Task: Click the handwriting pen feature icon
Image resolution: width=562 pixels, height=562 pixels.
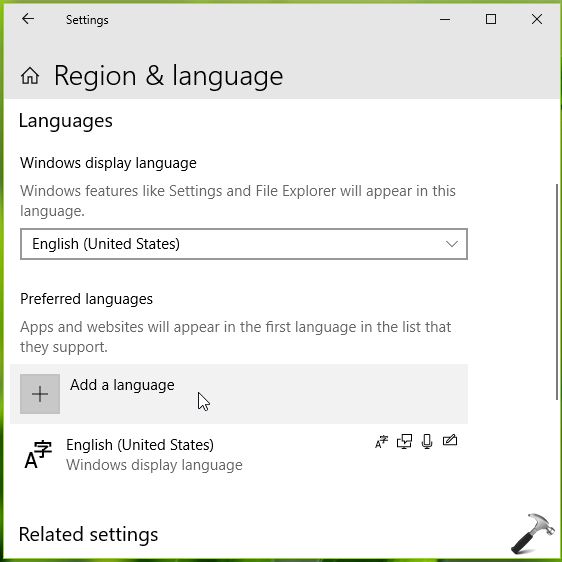Action: click(x=450, y=440)
